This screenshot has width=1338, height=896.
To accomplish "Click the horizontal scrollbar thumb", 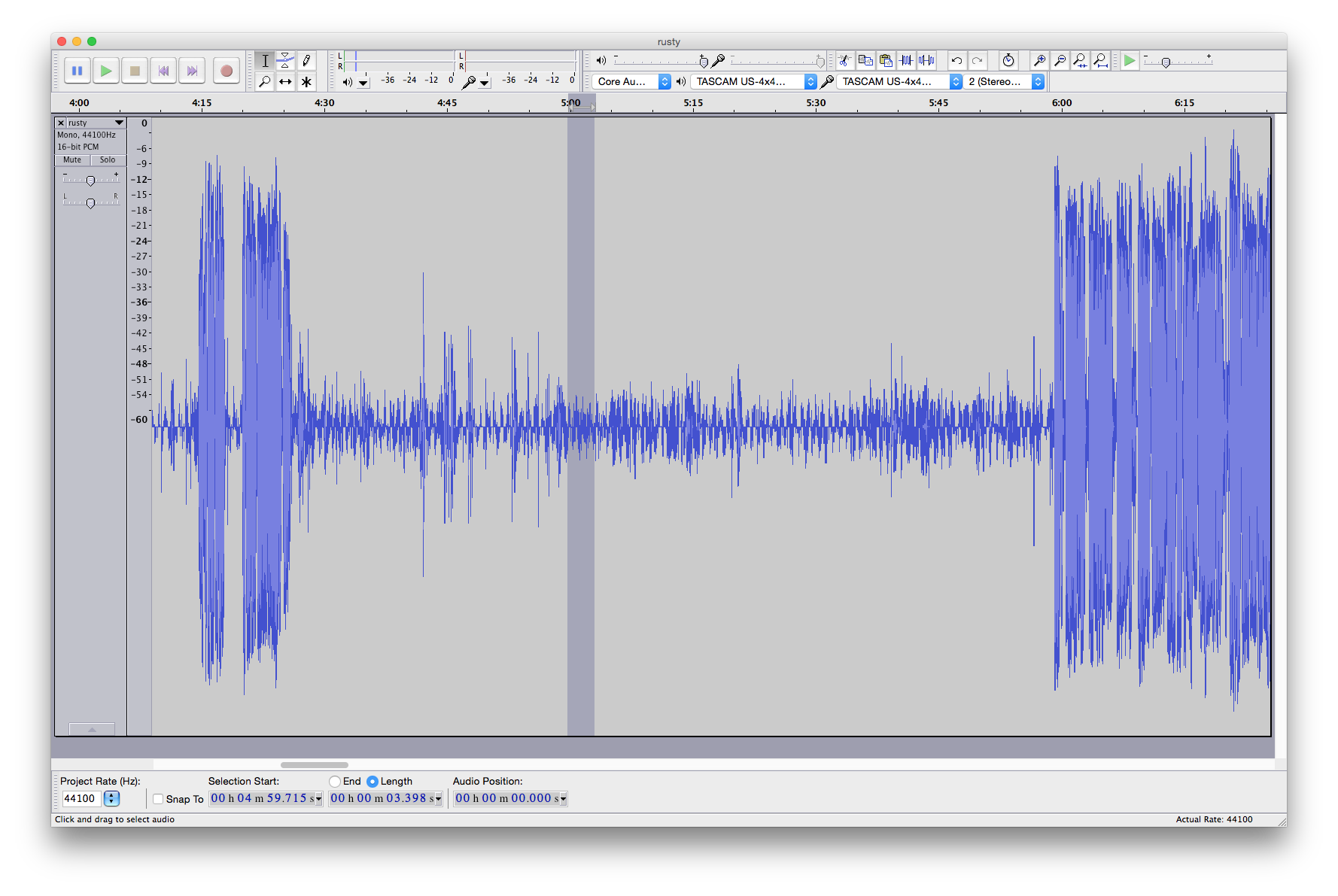I will point(315,765).
